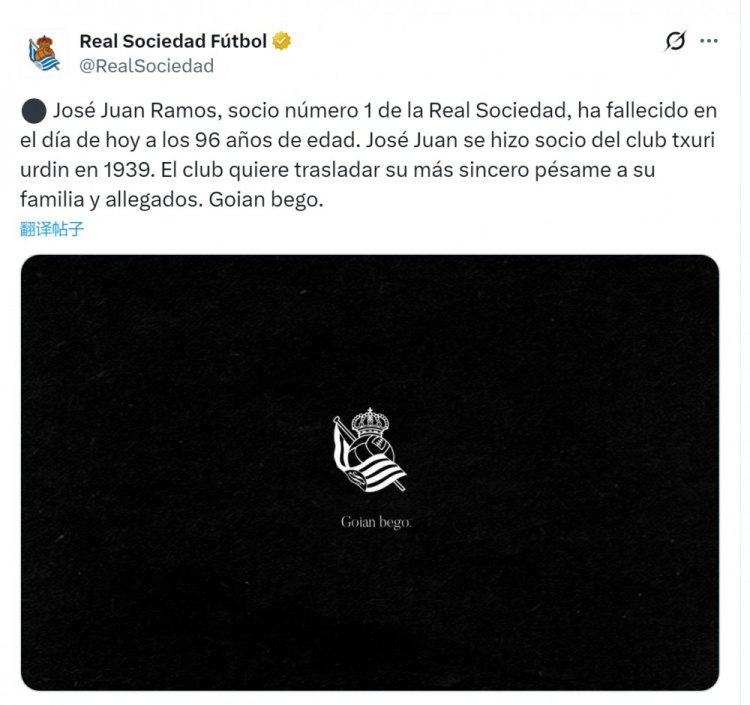Open the Grok slashed-circle icon

(x=675, y=41)
